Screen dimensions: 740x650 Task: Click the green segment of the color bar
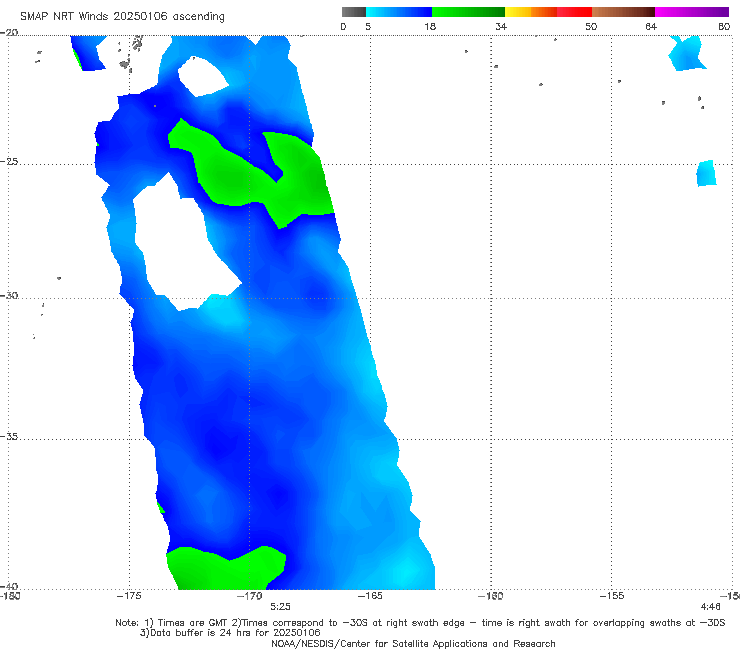468,12
